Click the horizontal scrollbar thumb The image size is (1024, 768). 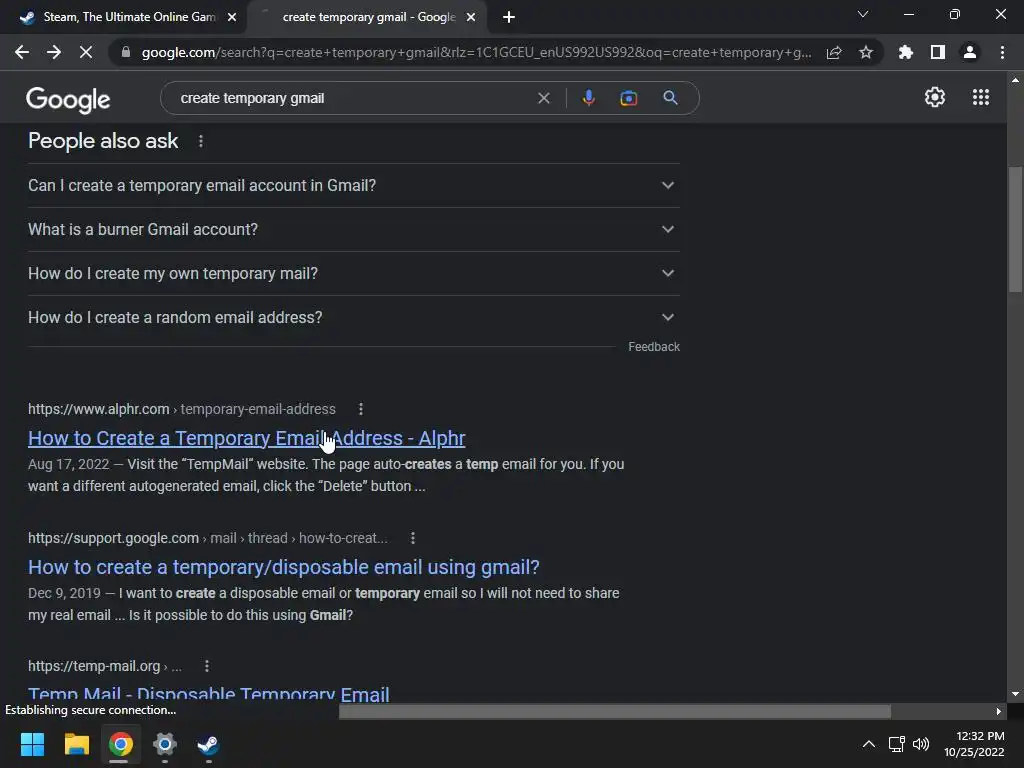tap(615, 711)
